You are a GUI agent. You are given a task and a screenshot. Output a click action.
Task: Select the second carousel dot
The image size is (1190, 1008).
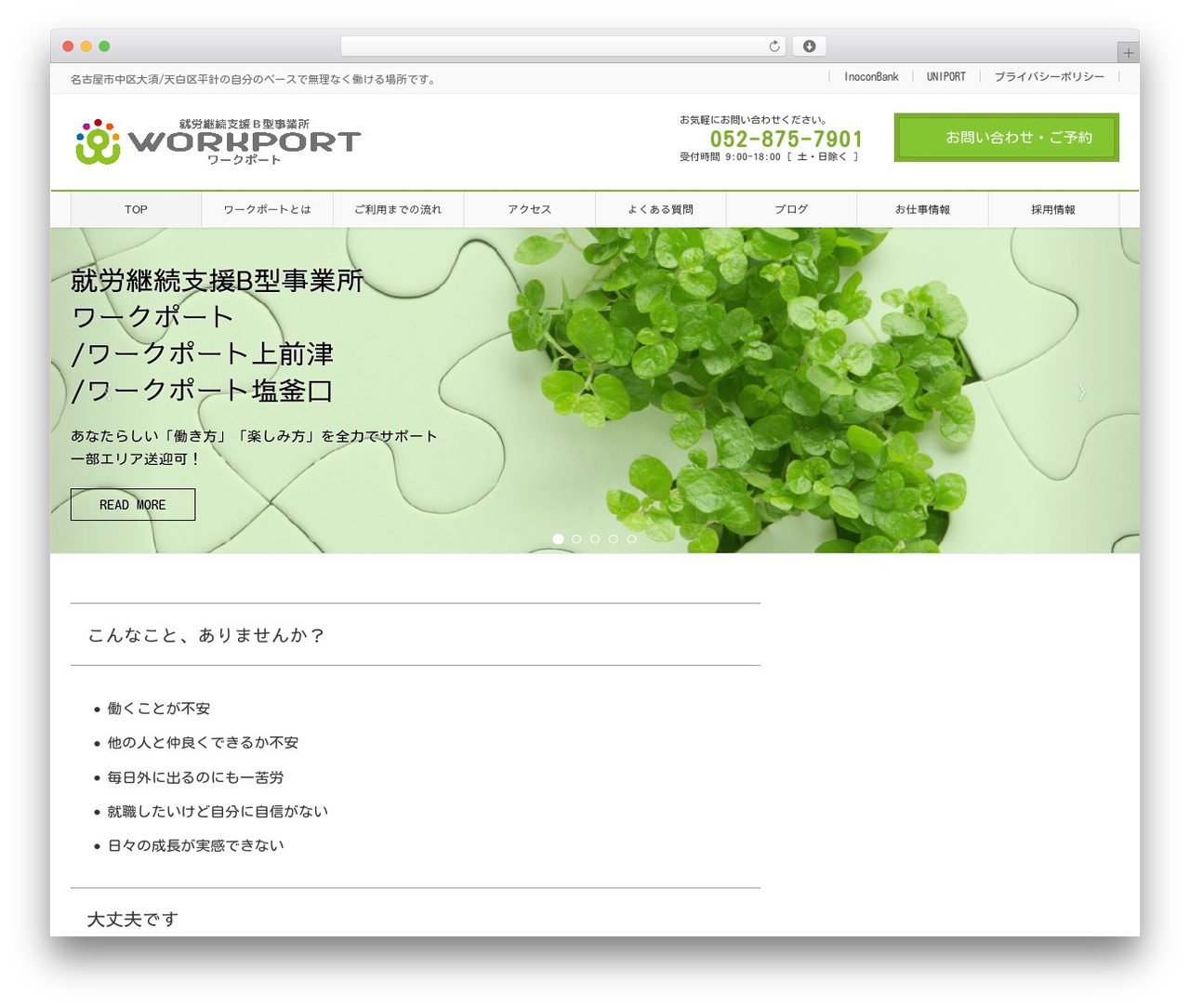pyautogui.click(x=576, y=539)
